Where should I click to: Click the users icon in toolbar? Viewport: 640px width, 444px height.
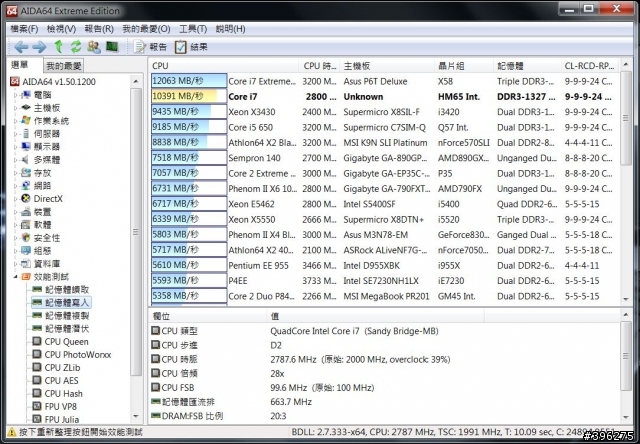coord(94,47)
